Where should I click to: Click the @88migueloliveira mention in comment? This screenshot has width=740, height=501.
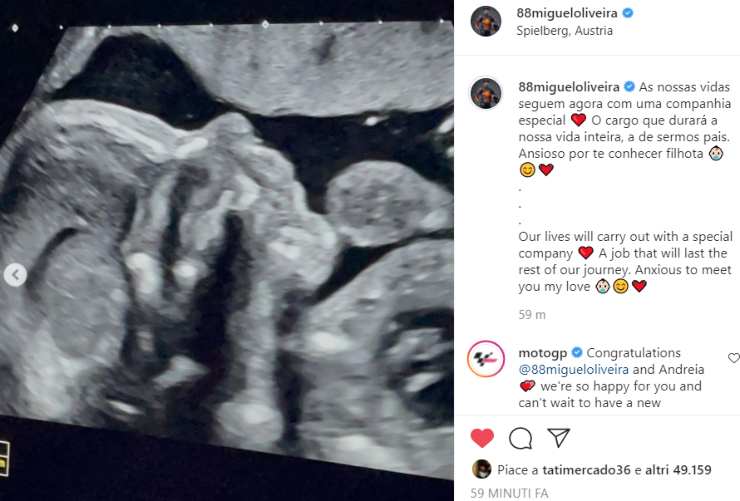573,369
